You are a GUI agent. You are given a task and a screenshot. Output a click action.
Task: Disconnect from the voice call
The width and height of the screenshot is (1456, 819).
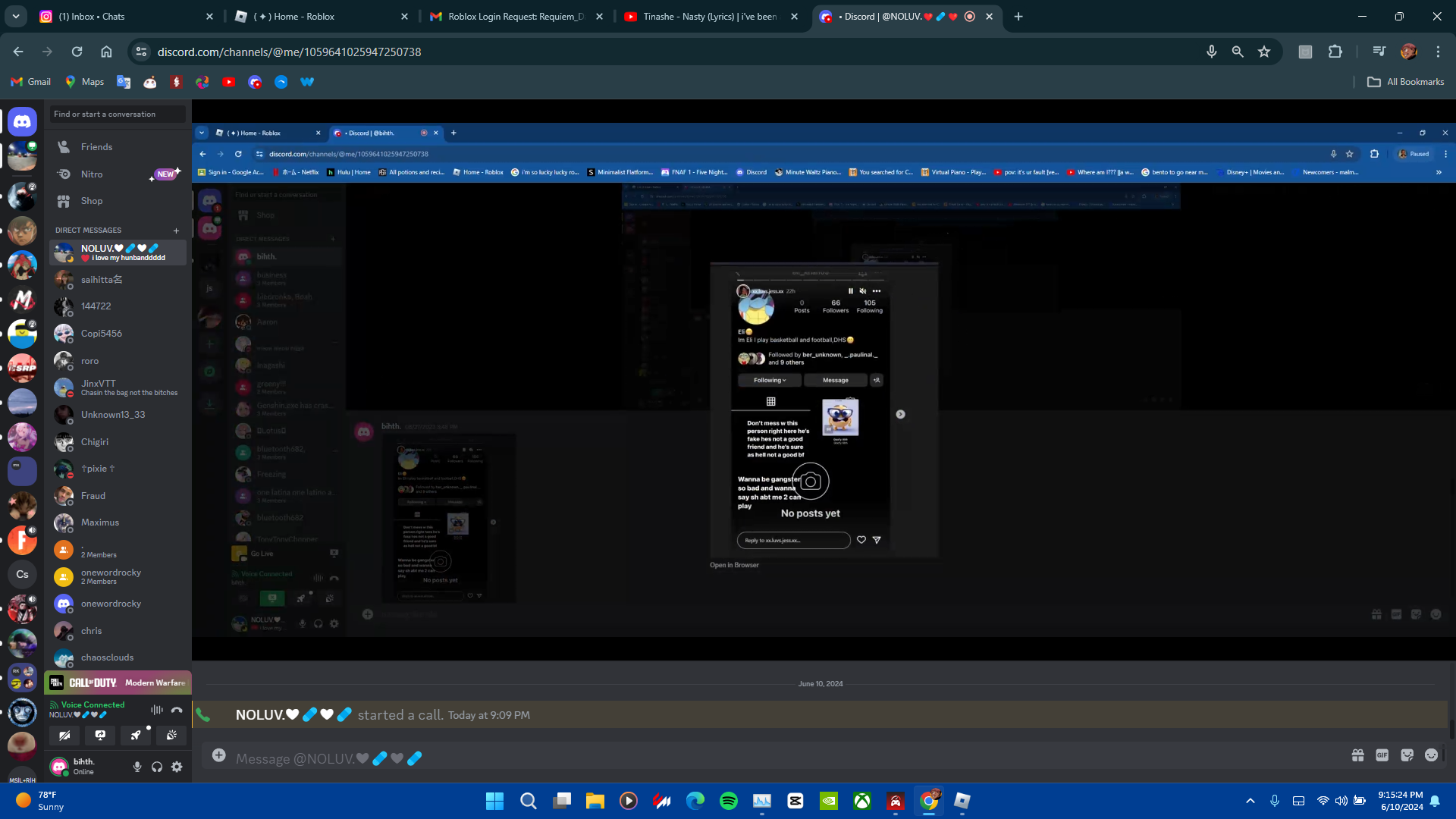(177, 710)
